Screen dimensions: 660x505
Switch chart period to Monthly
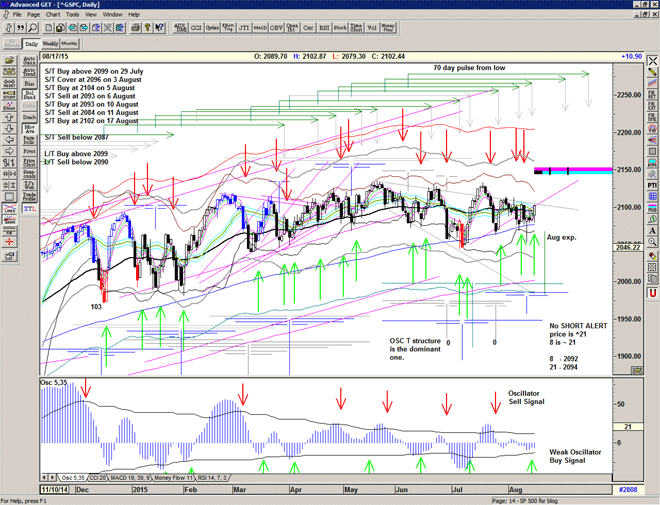[69, 44]
